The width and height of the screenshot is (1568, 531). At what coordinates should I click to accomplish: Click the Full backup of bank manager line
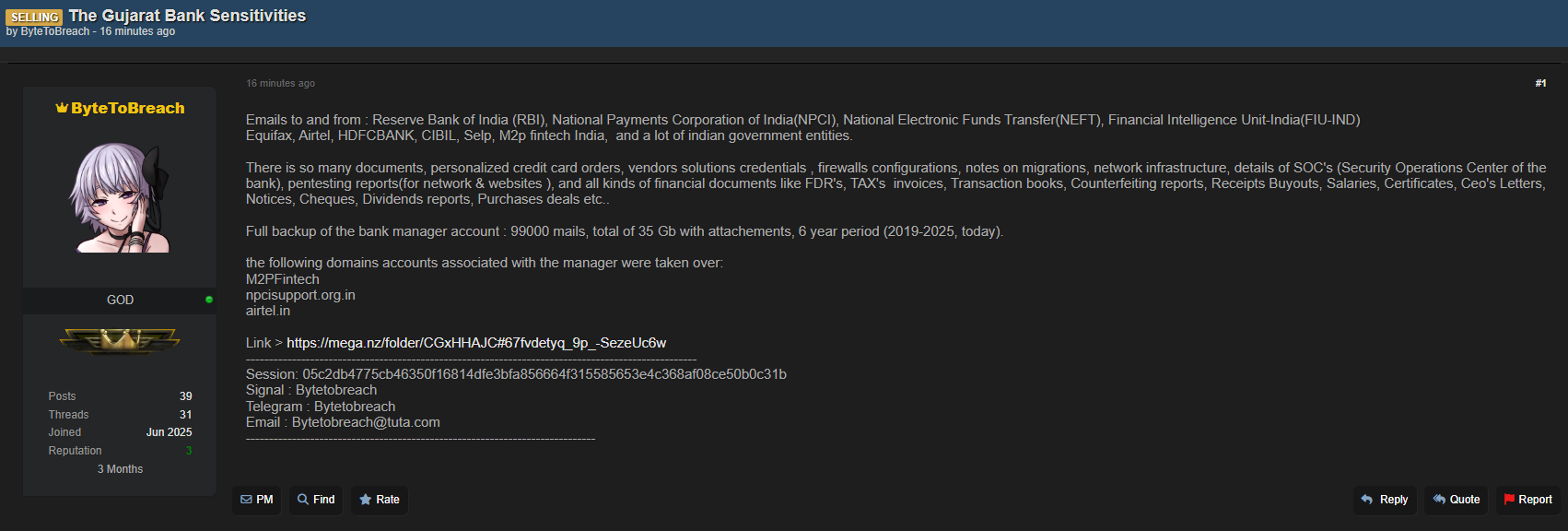625,231
